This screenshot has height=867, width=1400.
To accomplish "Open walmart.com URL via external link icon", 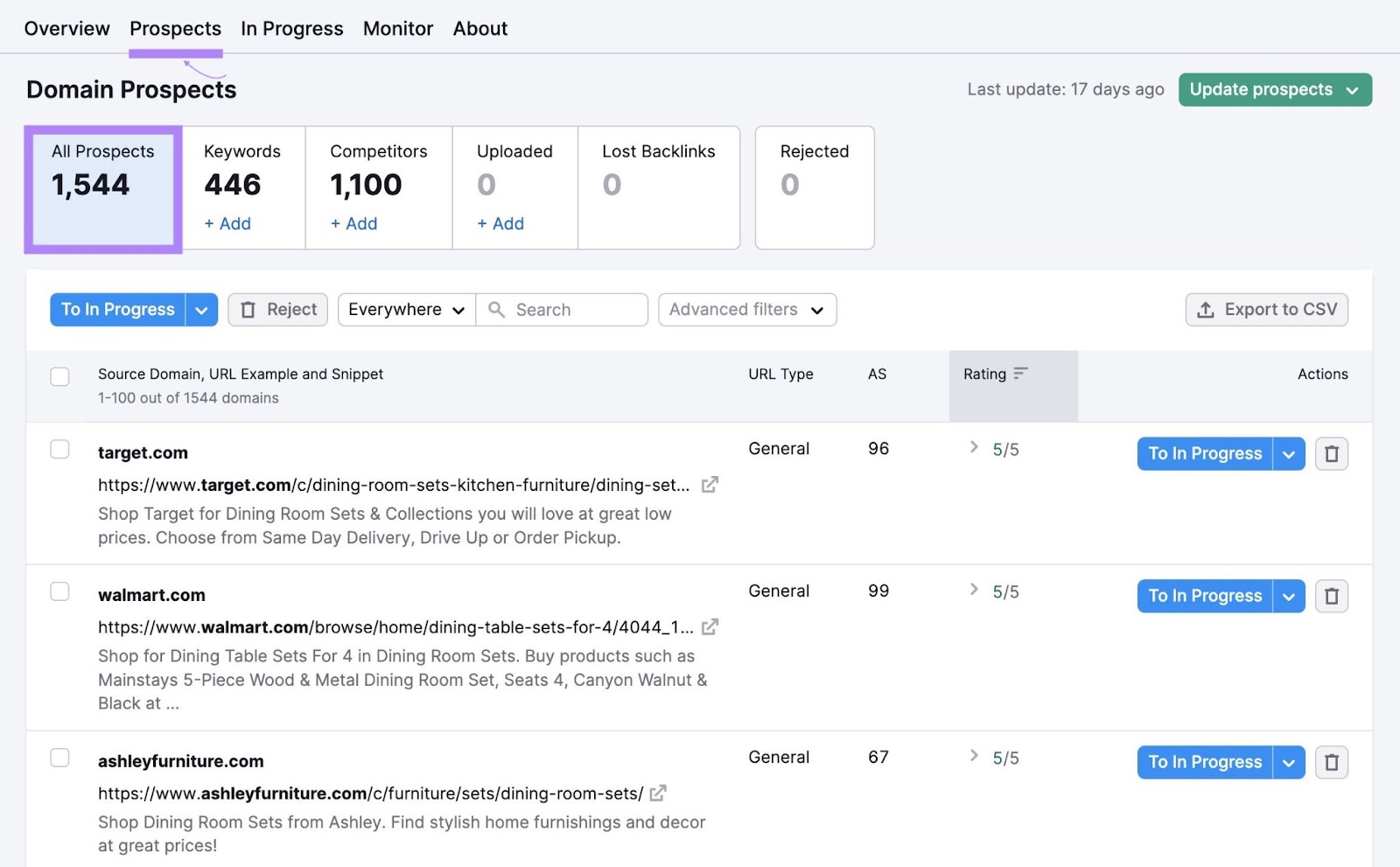I will point(710,626).
